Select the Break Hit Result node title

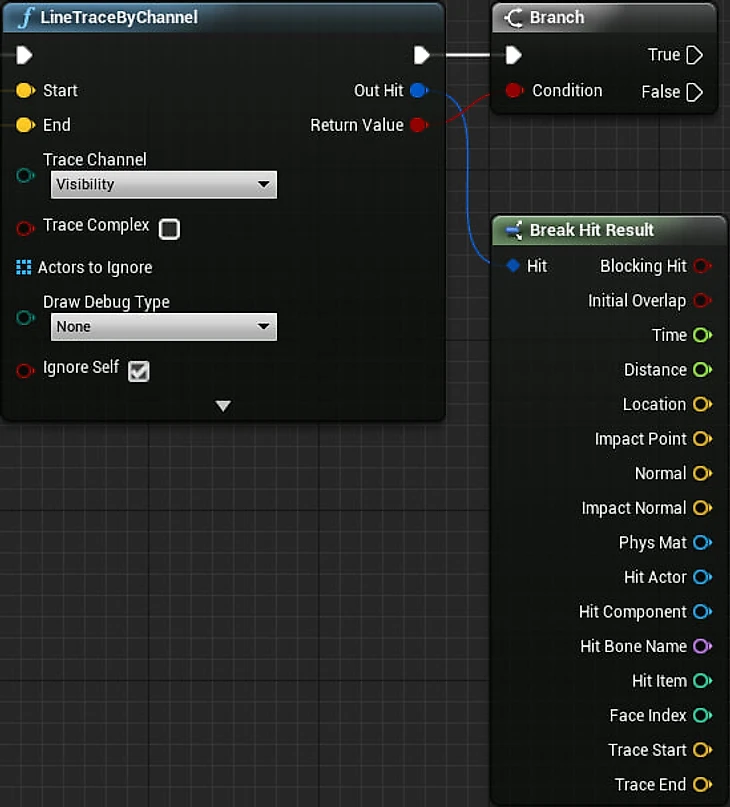(592, 230)
